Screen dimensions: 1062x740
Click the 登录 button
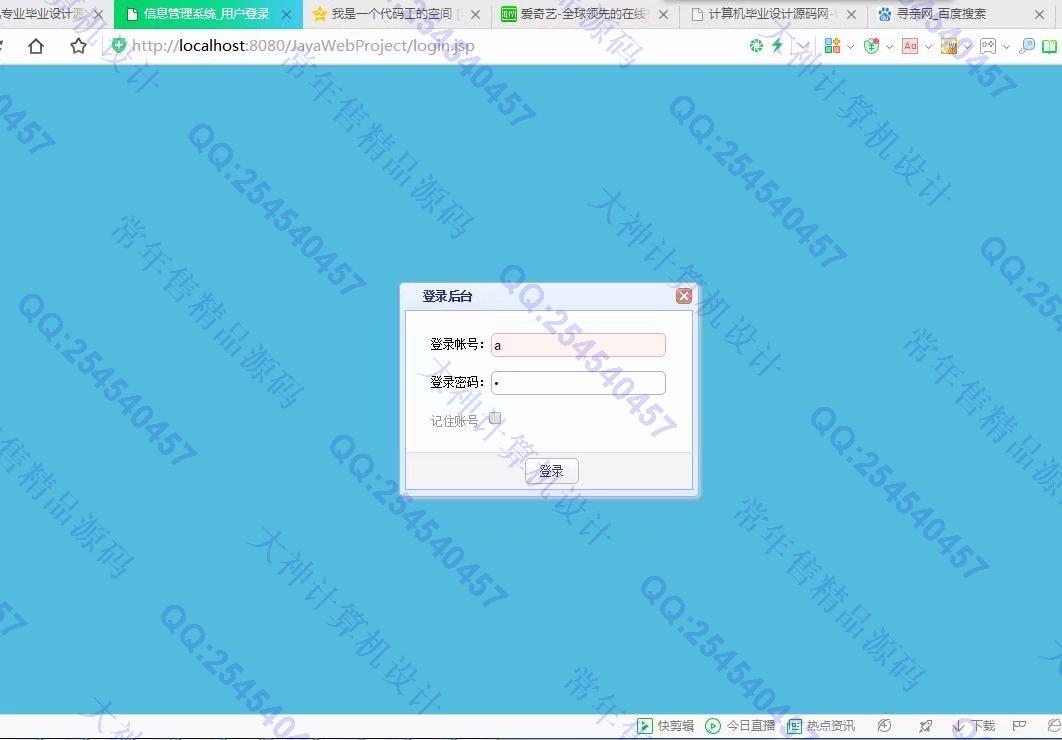pyautogui.click(x=551, y=471)
